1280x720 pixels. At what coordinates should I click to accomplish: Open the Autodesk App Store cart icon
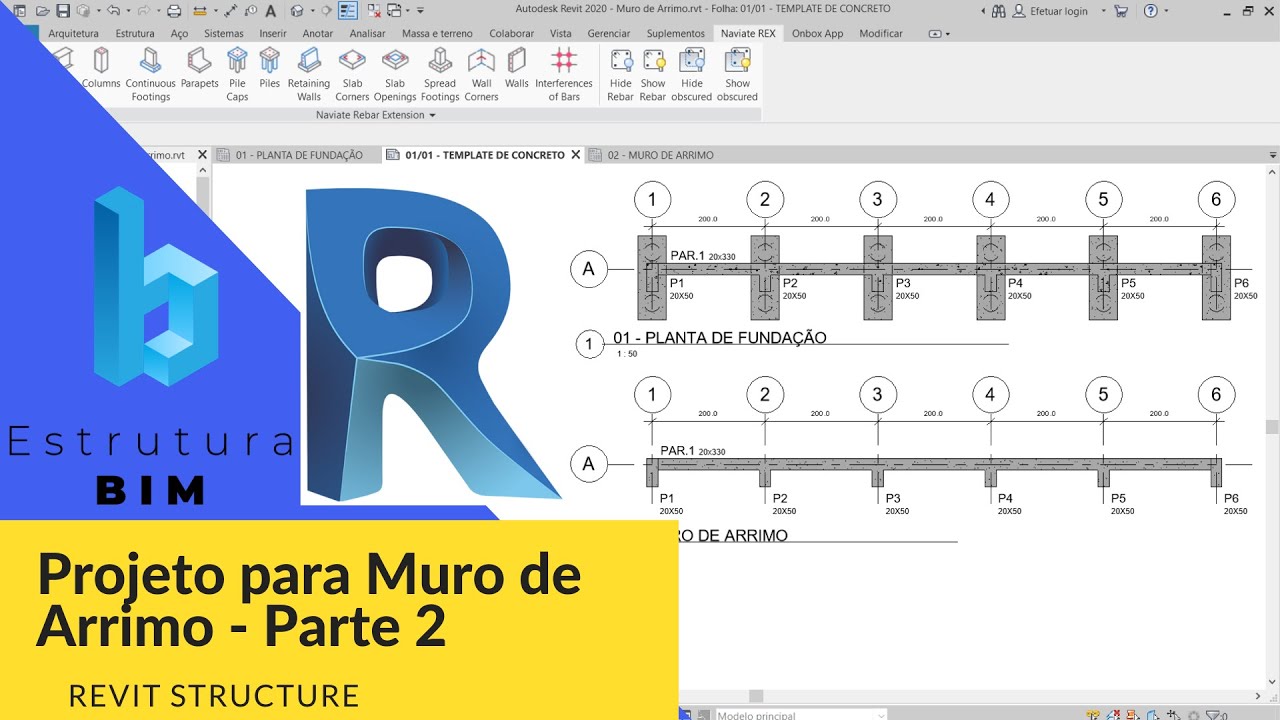[x=1121, y=11]
